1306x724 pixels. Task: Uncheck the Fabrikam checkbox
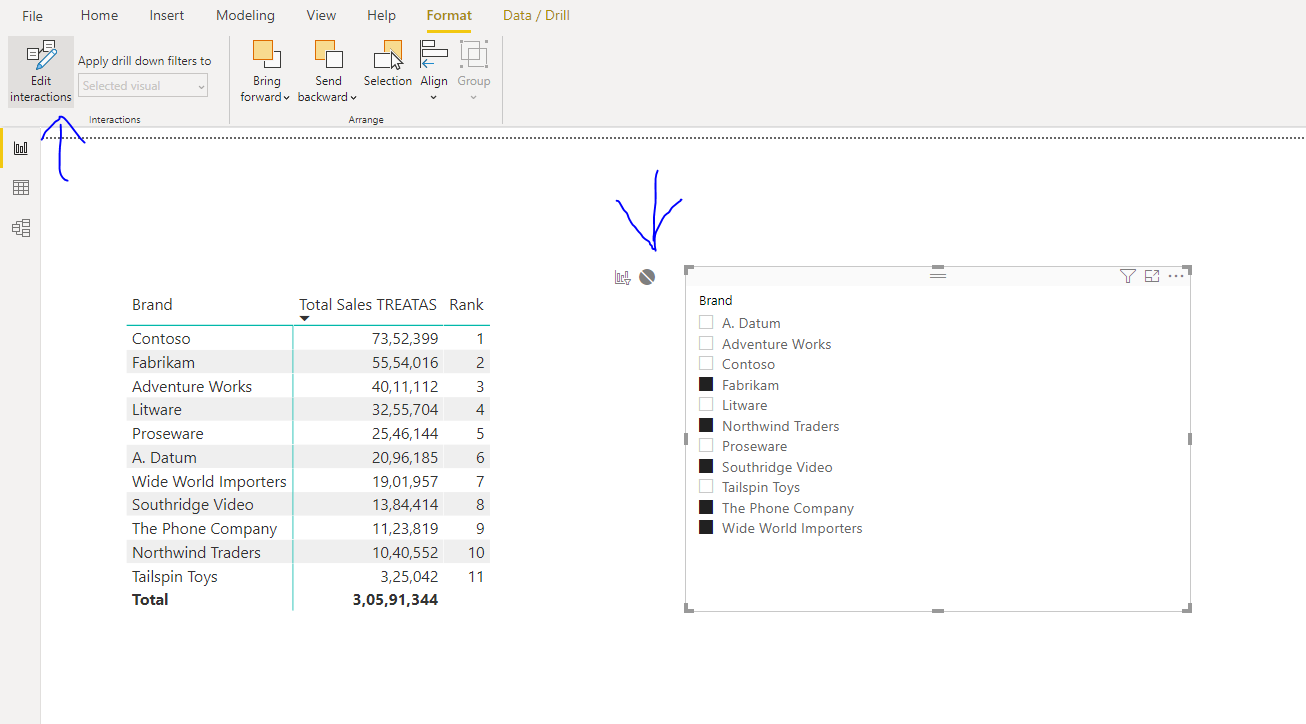click(706, 384)
